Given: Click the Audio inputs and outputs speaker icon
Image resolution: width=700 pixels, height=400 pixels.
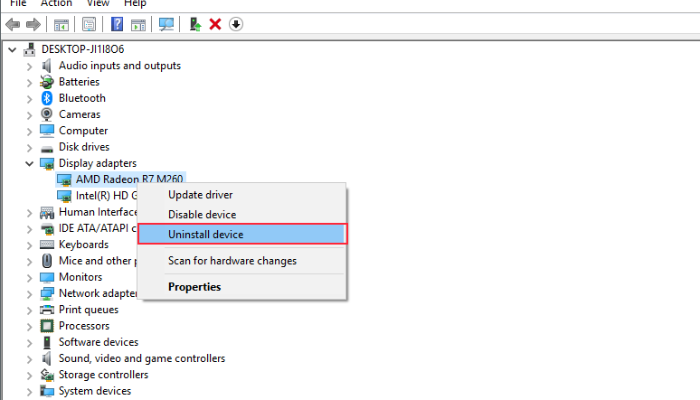Looking at the screenshot, I should click(x=46, y=66).
